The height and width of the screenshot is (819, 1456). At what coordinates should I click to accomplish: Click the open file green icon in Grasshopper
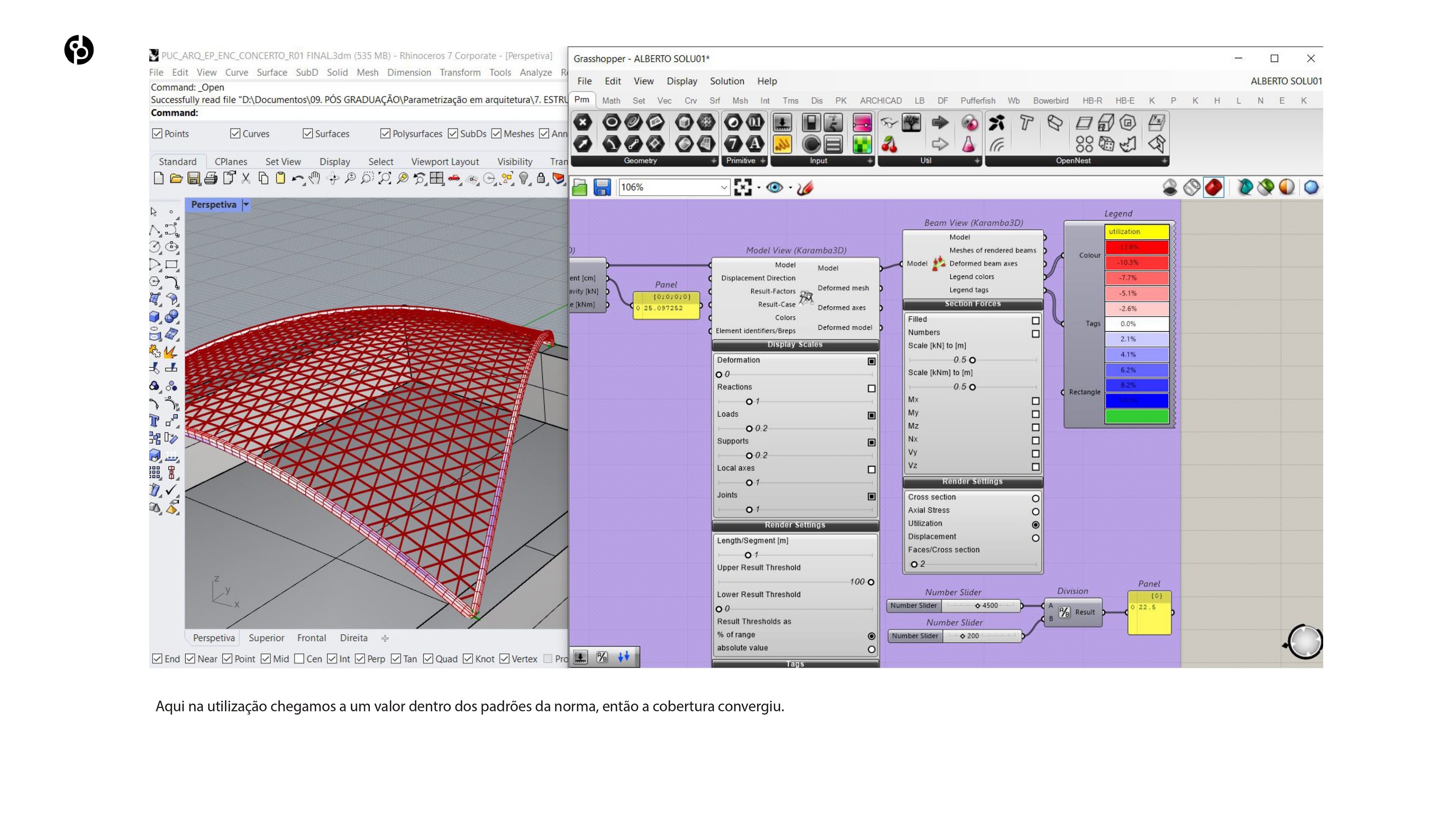(579, 188)
